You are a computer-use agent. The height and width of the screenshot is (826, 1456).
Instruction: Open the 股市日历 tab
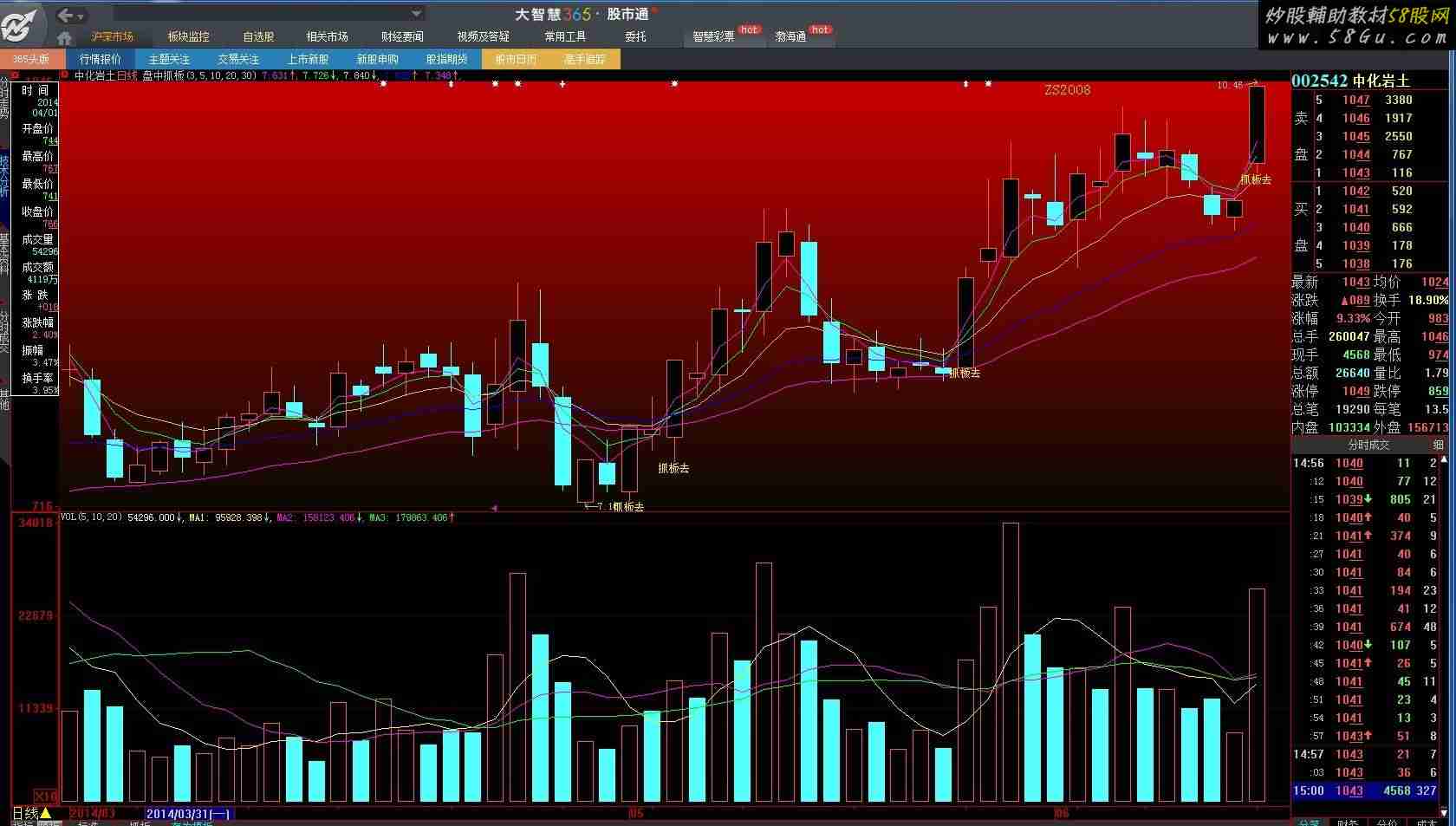516,59
